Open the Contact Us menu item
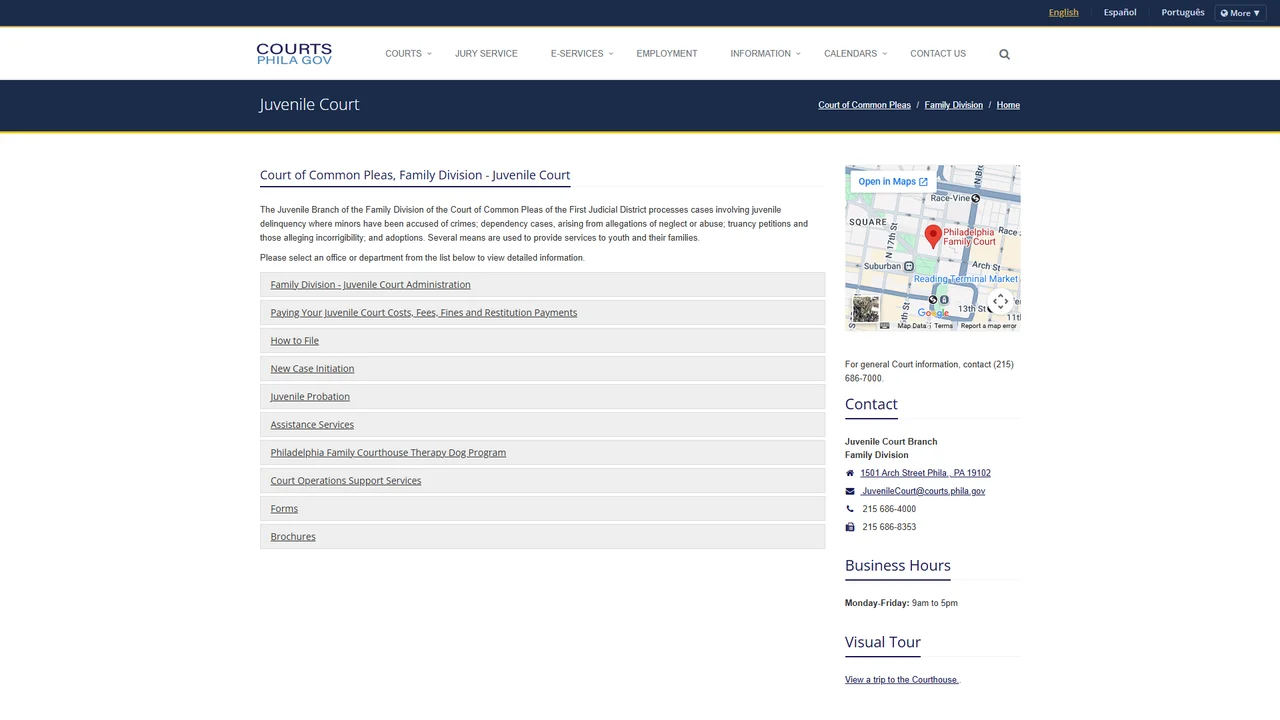The height and width of the screenshot is (720, 1280). [938, 54]
